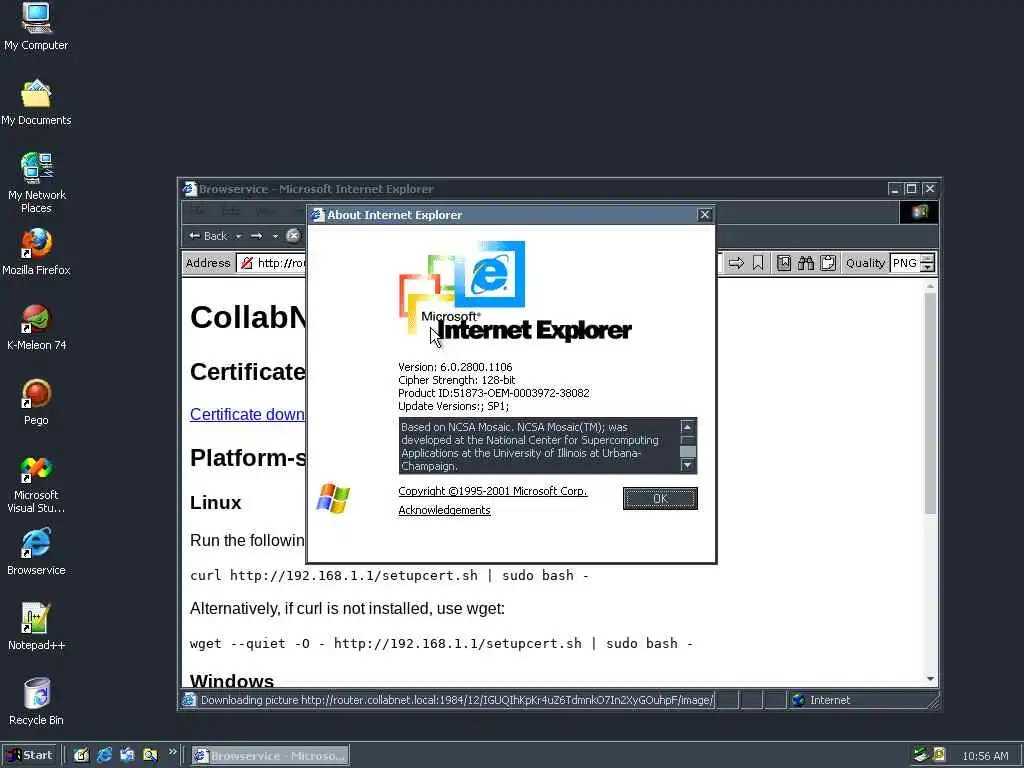
Task: Click OK in the About Internet Explorer dialog
Action: tap(660, 498)
